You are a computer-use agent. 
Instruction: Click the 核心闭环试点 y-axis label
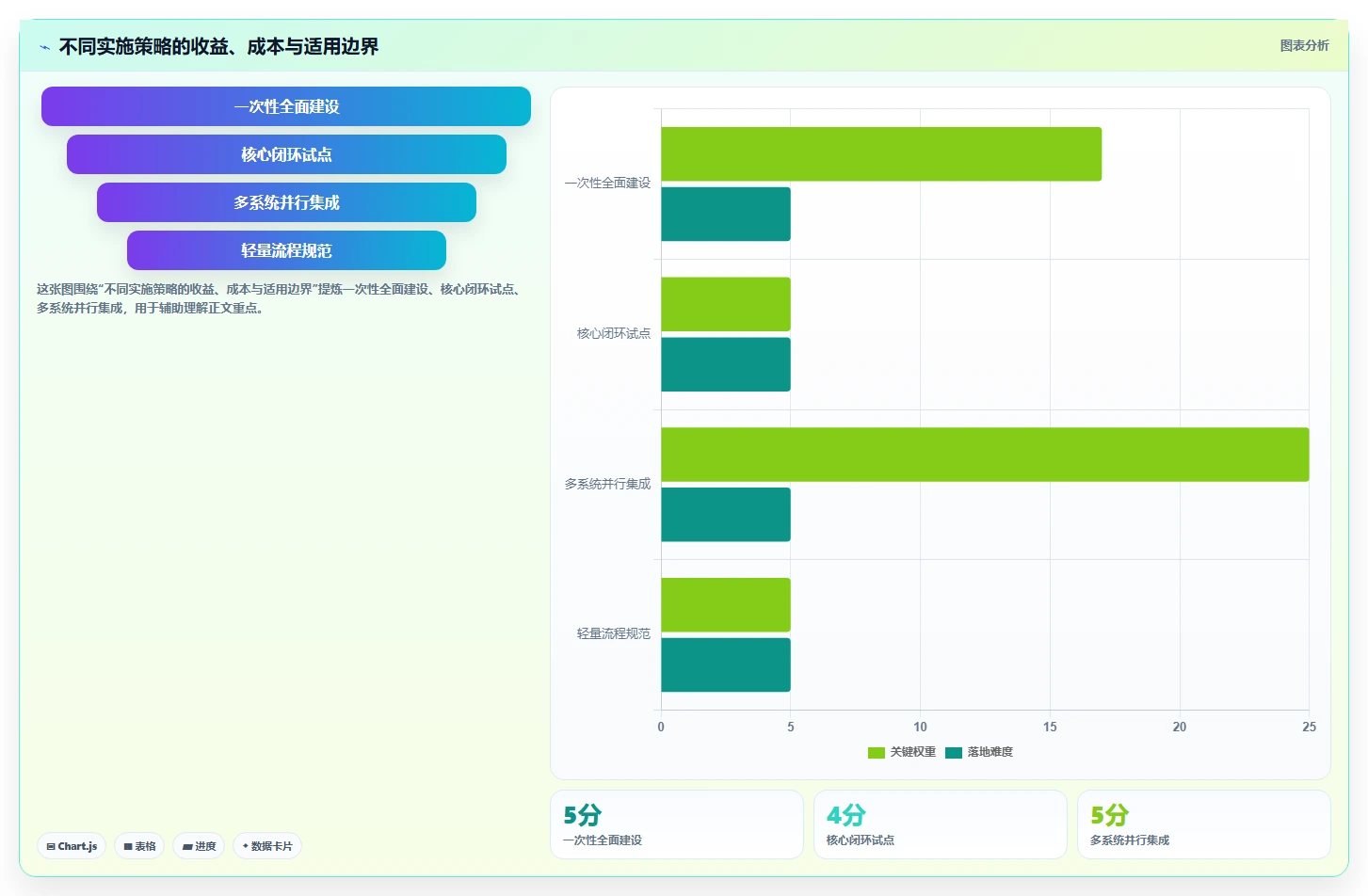pos(614,333)
